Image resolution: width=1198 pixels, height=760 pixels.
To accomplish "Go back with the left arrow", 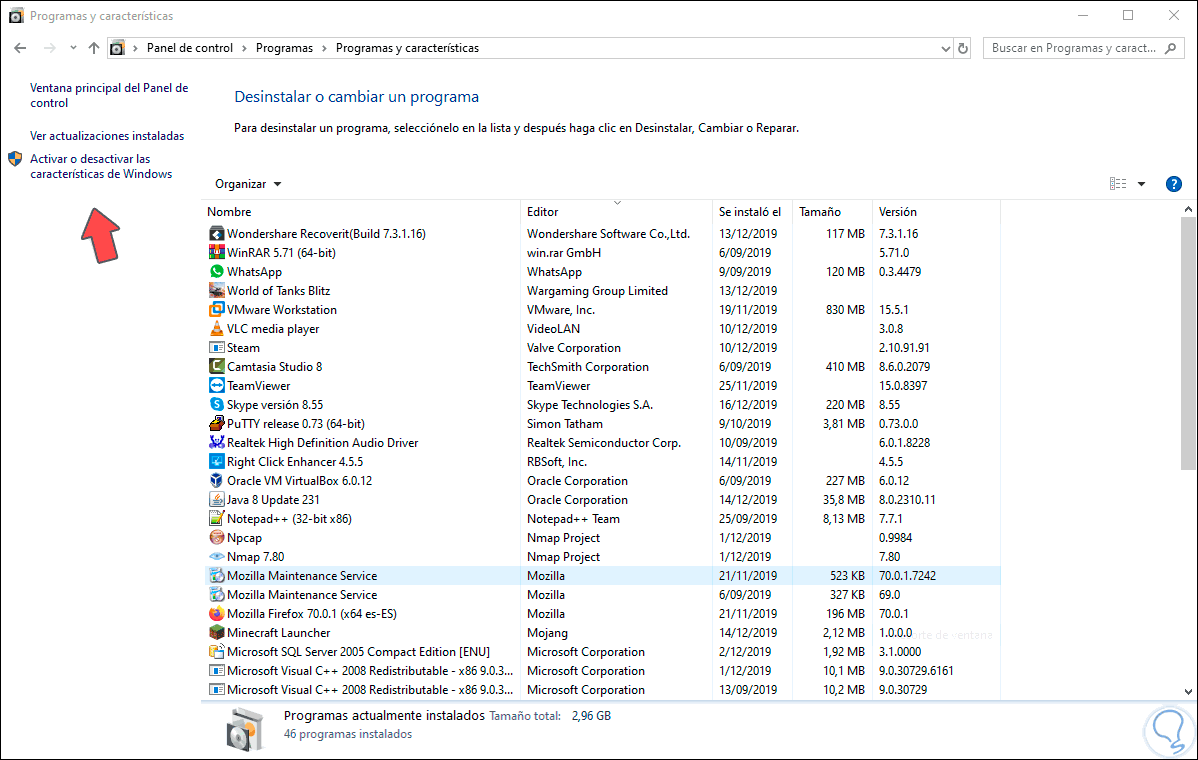I will click(x=21, y=48).
